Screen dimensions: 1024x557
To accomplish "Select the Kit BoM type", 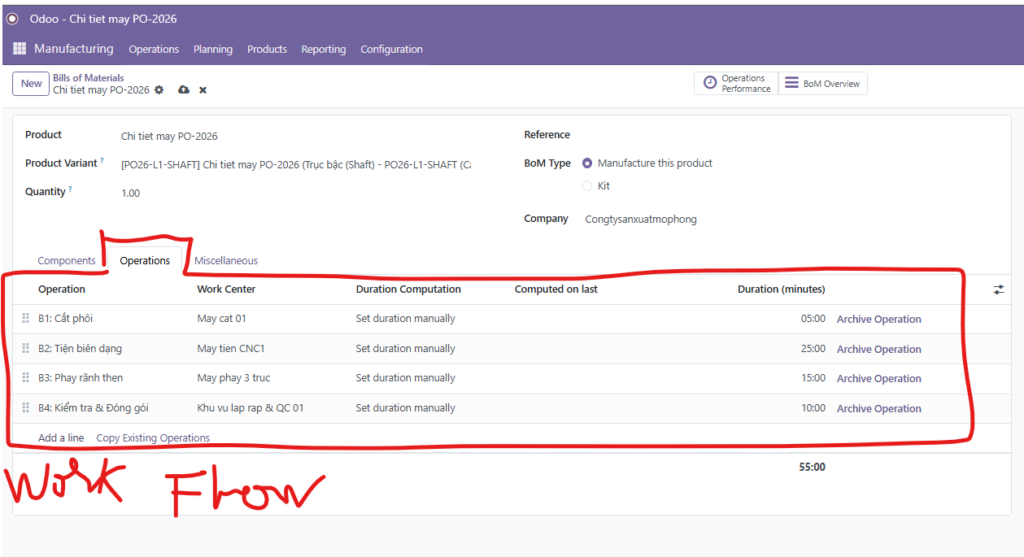I will [x=587, y=186].
